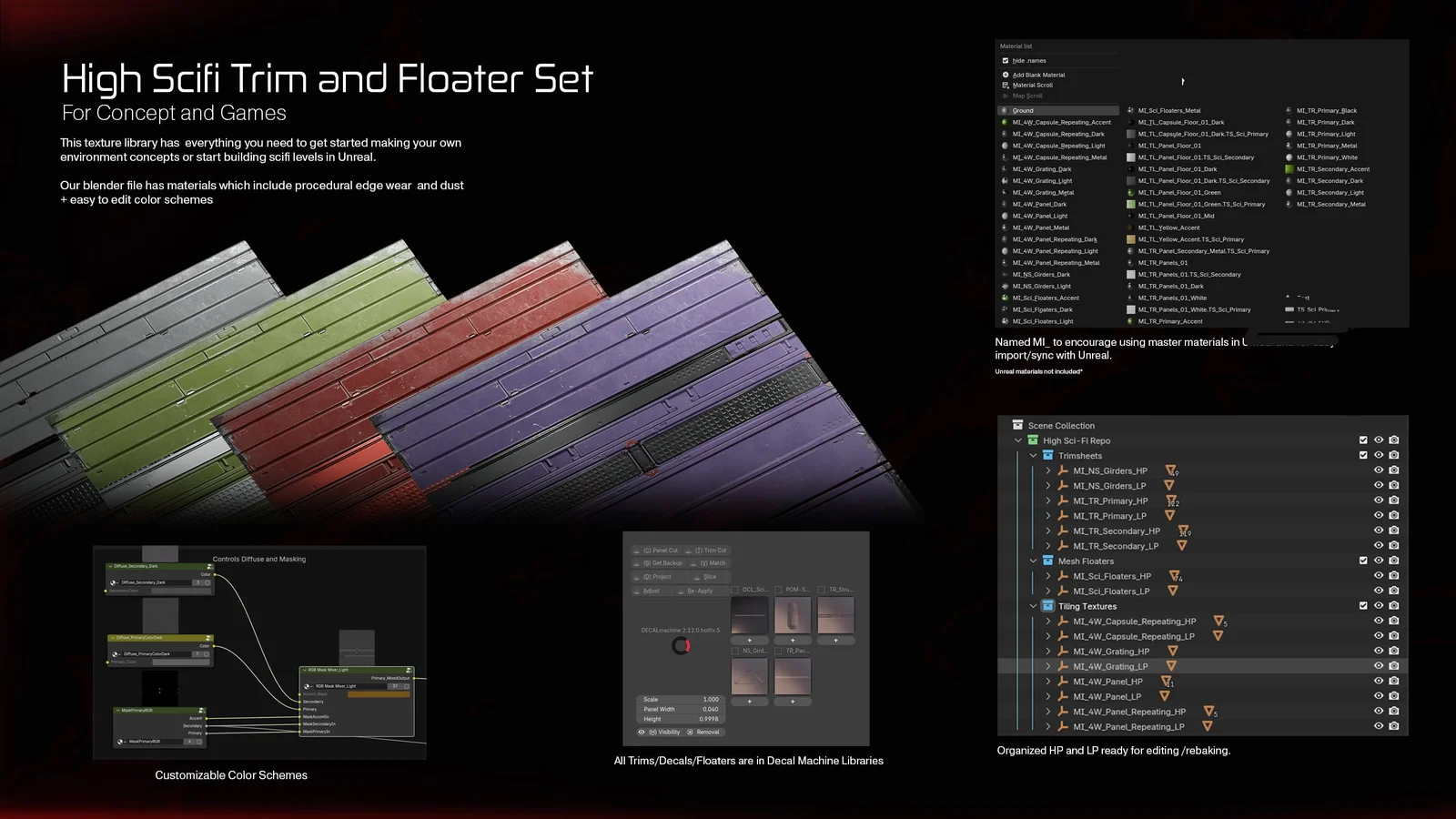The height and width of the screenshot is (819, 1456).
Task: Collapse the High Sci-Fi Repo collection
Action: (x=1017, y=440)
